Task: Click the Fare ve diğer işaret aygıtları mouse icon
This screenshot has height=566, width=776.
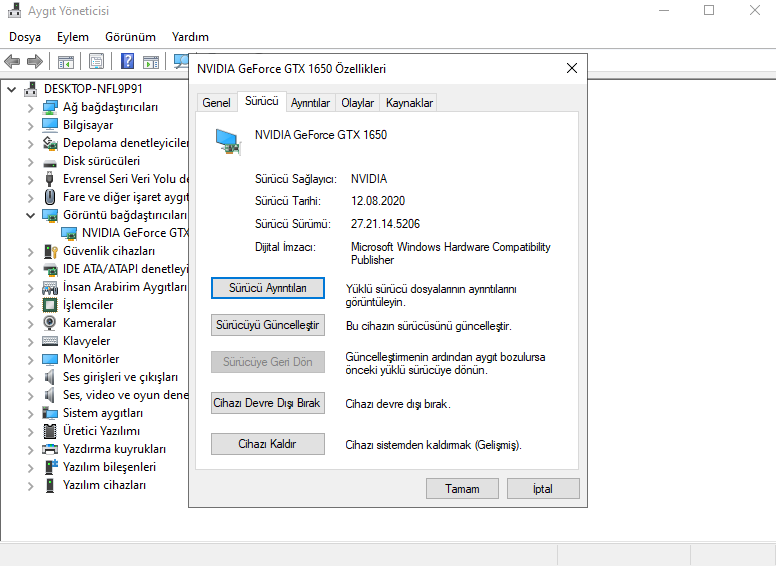Action: [49, 197]
